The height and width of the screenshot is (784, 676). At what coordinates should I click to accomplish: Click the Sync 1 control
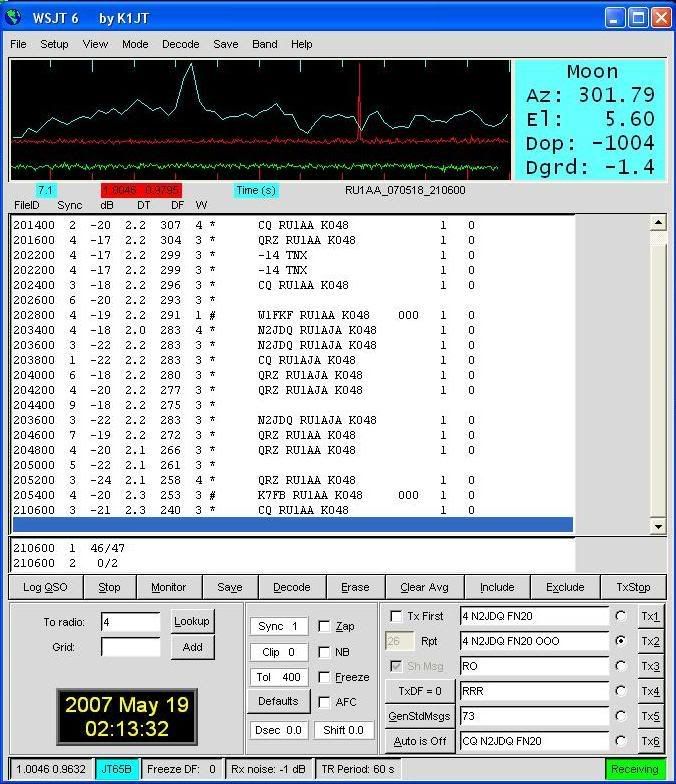278,626
